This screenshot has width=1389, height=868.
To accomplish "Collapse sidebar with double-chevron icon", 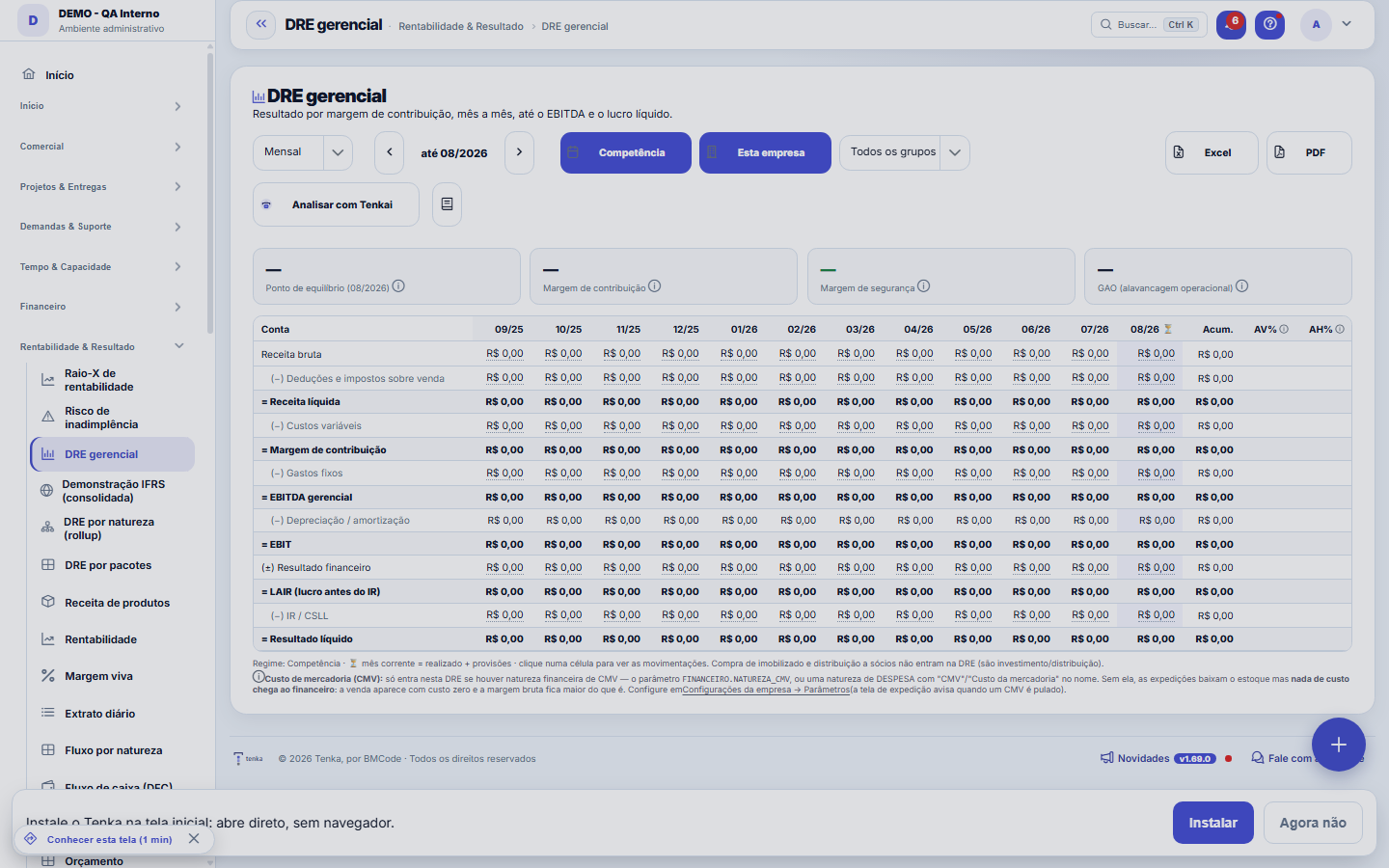I will click(x=261, y=24).
